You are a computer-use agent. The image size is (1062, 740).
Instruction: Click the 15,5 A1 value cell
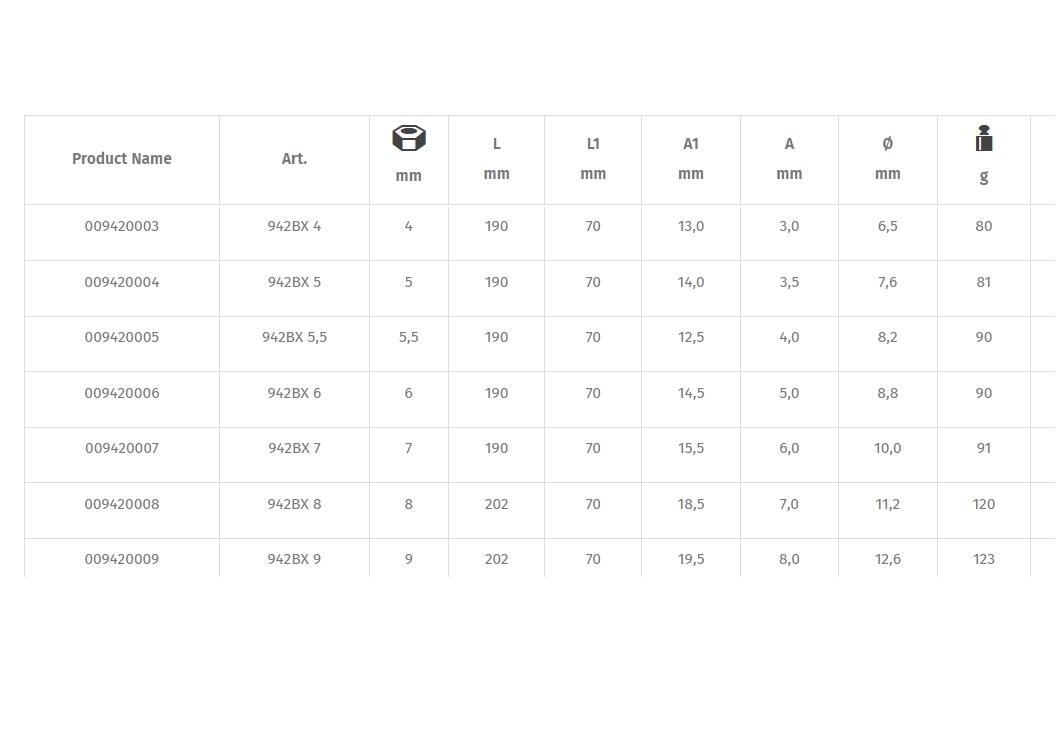click(691, 449)
